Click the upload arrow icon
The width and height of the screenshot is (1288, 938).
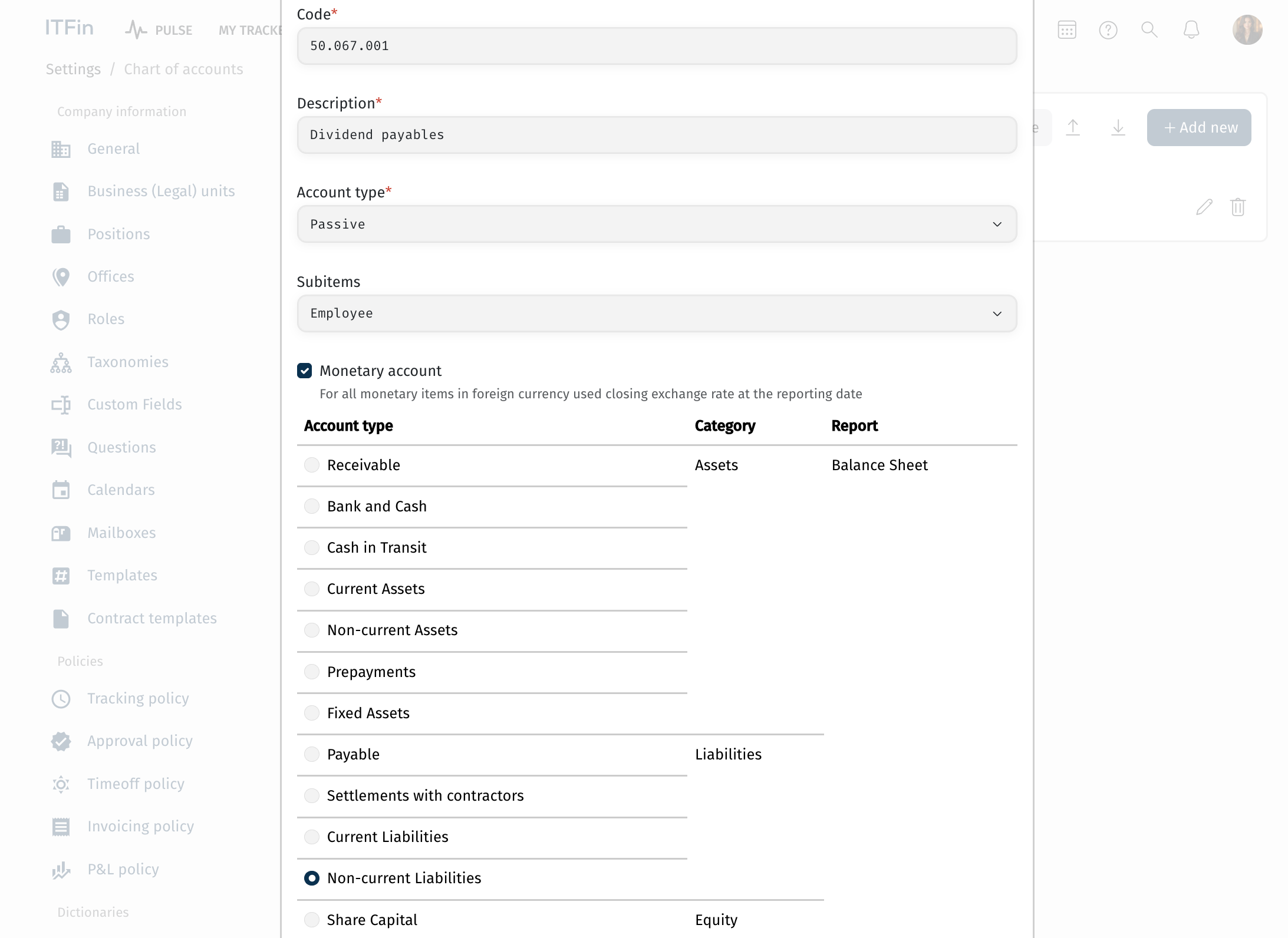pyautogui.click(x=1073, y=127)
